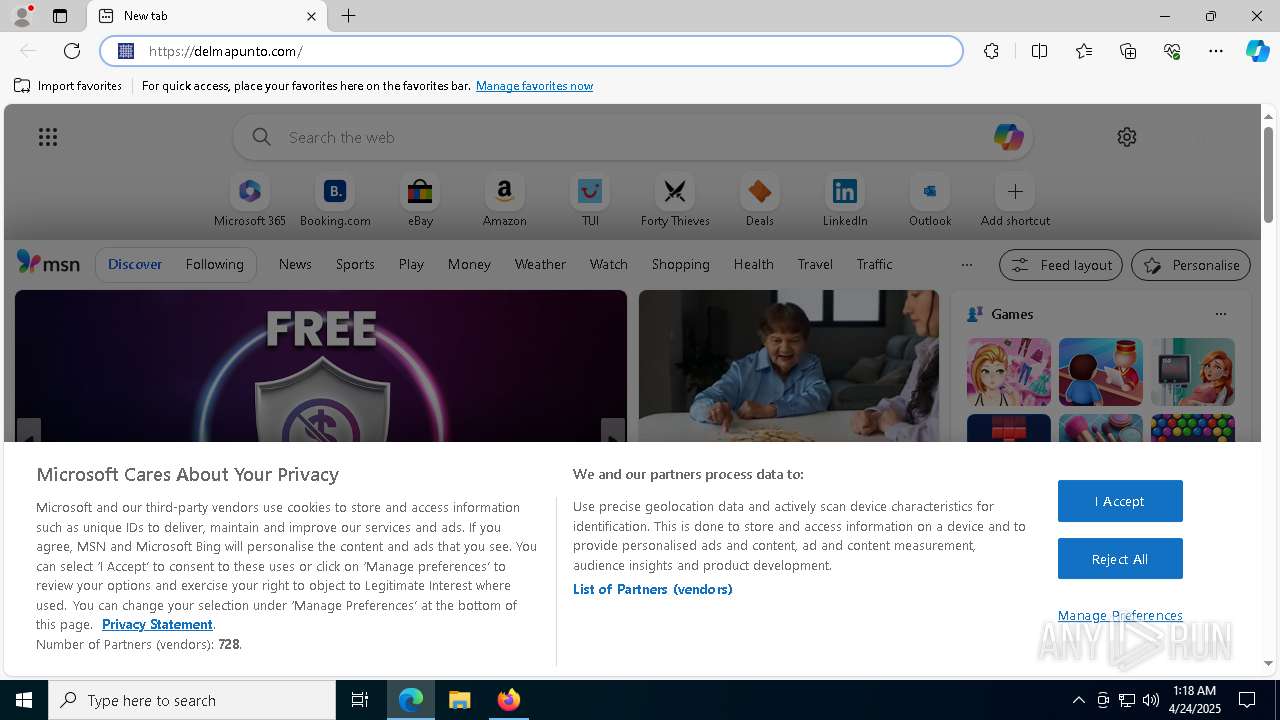This screenshot has height=720, width=1280.
Task: Click the msn logo
Action: [x=48, y=263]
